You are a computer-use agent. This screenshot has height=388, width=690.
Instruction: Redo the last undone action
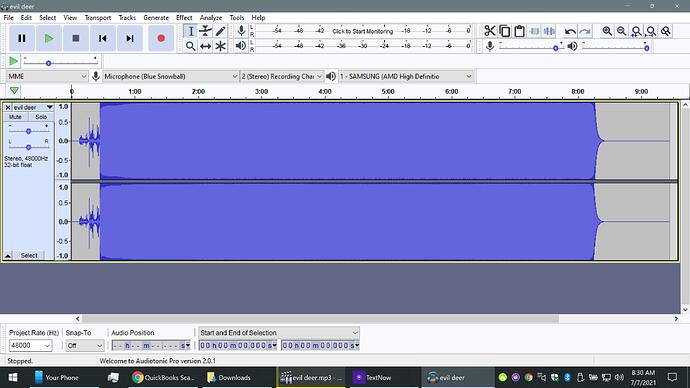click(x=585, y=31)
